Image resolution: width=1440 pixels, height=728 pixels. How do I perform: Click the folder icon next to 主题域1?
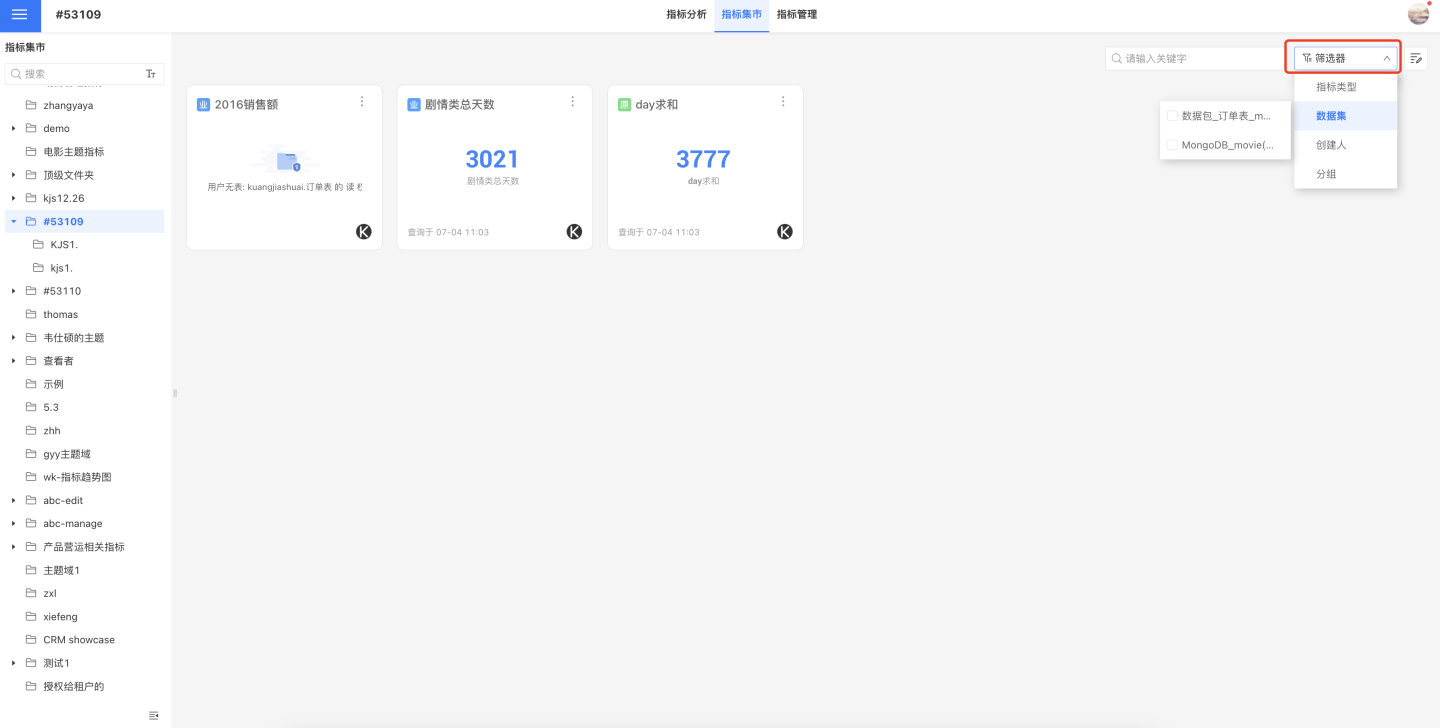coord(31,570)
